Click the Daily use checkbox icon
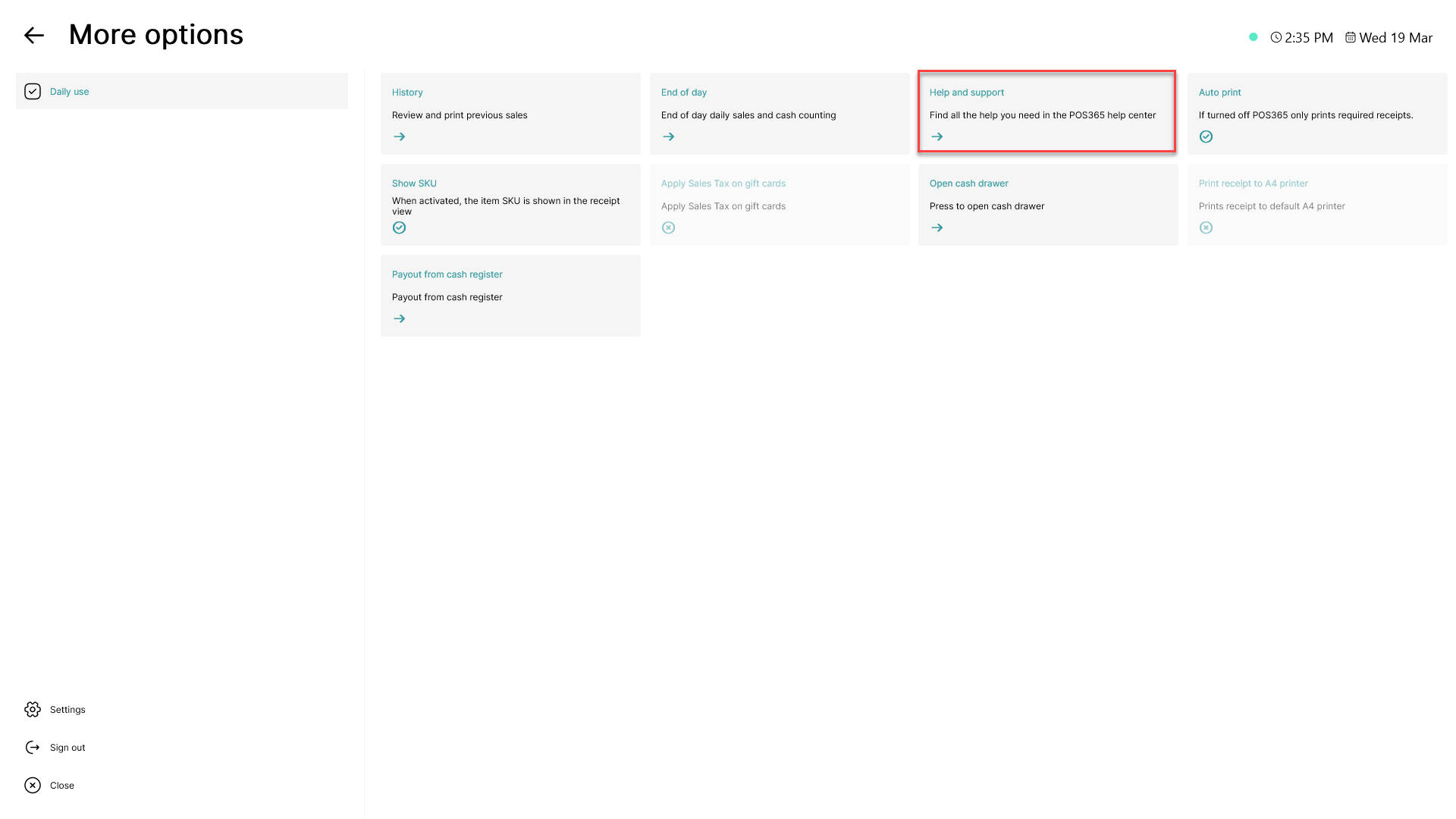This screenshot has width=1456, height=819. (x=33, y=91)
